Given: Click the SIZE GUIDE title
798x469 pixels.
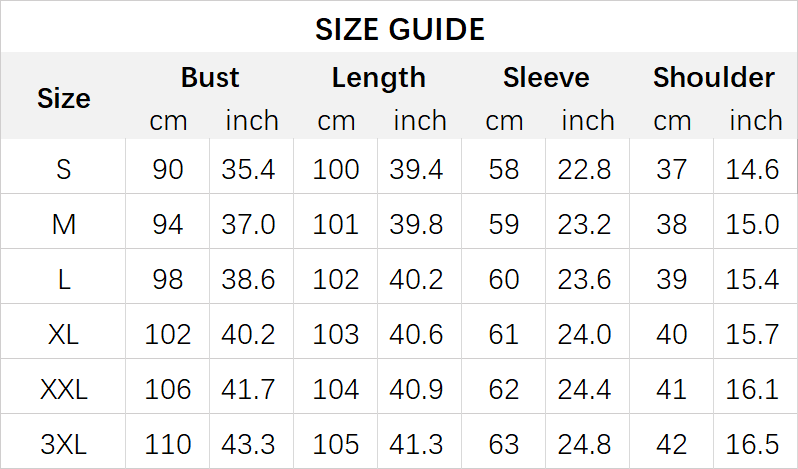Looking at the screenshot, I should pyautogui.click(x=399, y=29).
